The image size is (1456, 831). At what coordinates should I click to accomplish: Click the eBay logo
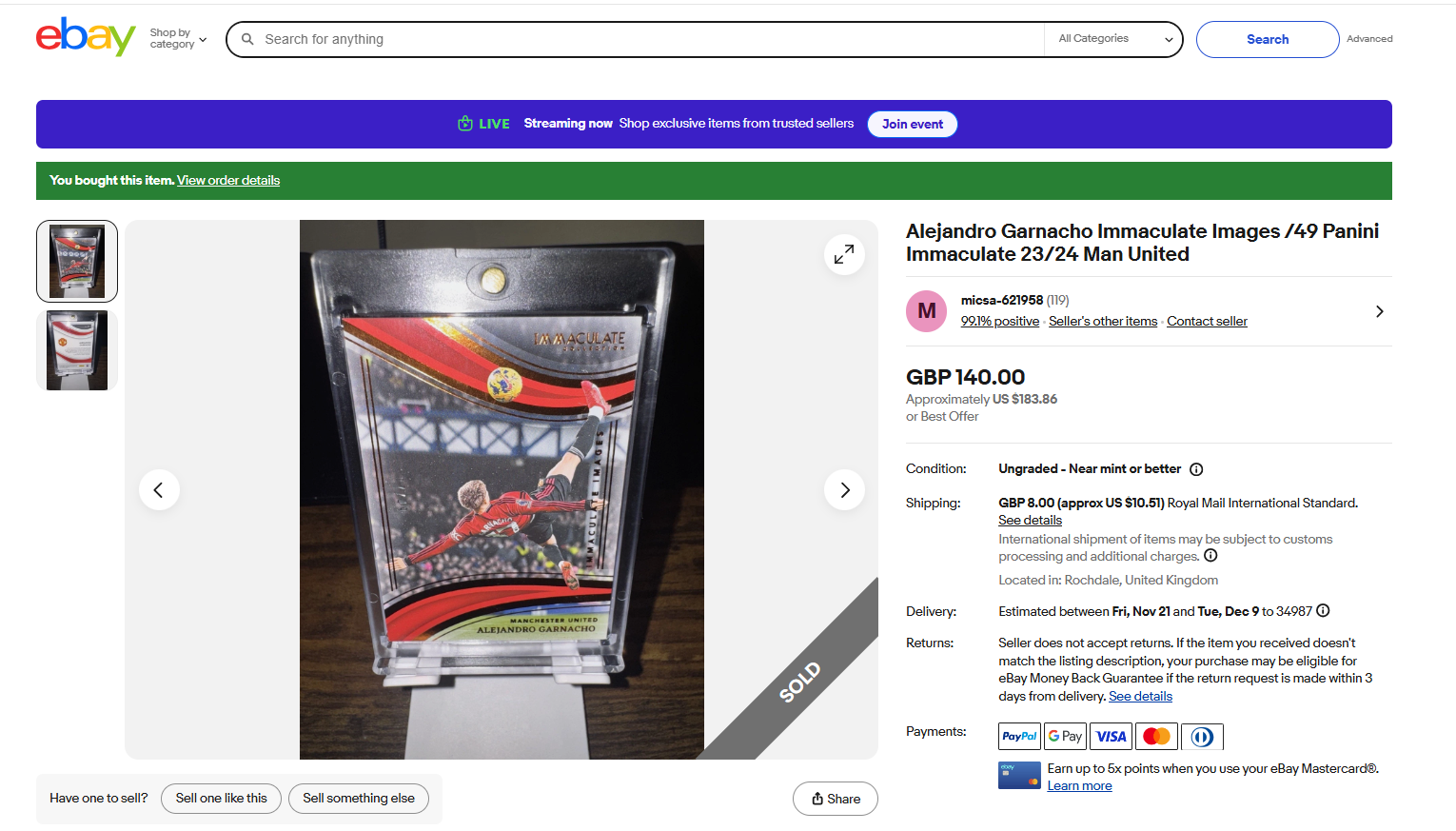click(86, 37)
